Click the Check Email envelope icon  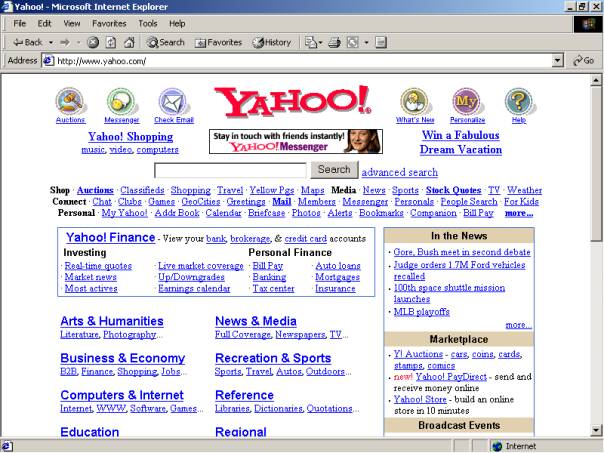pos(173,101)
